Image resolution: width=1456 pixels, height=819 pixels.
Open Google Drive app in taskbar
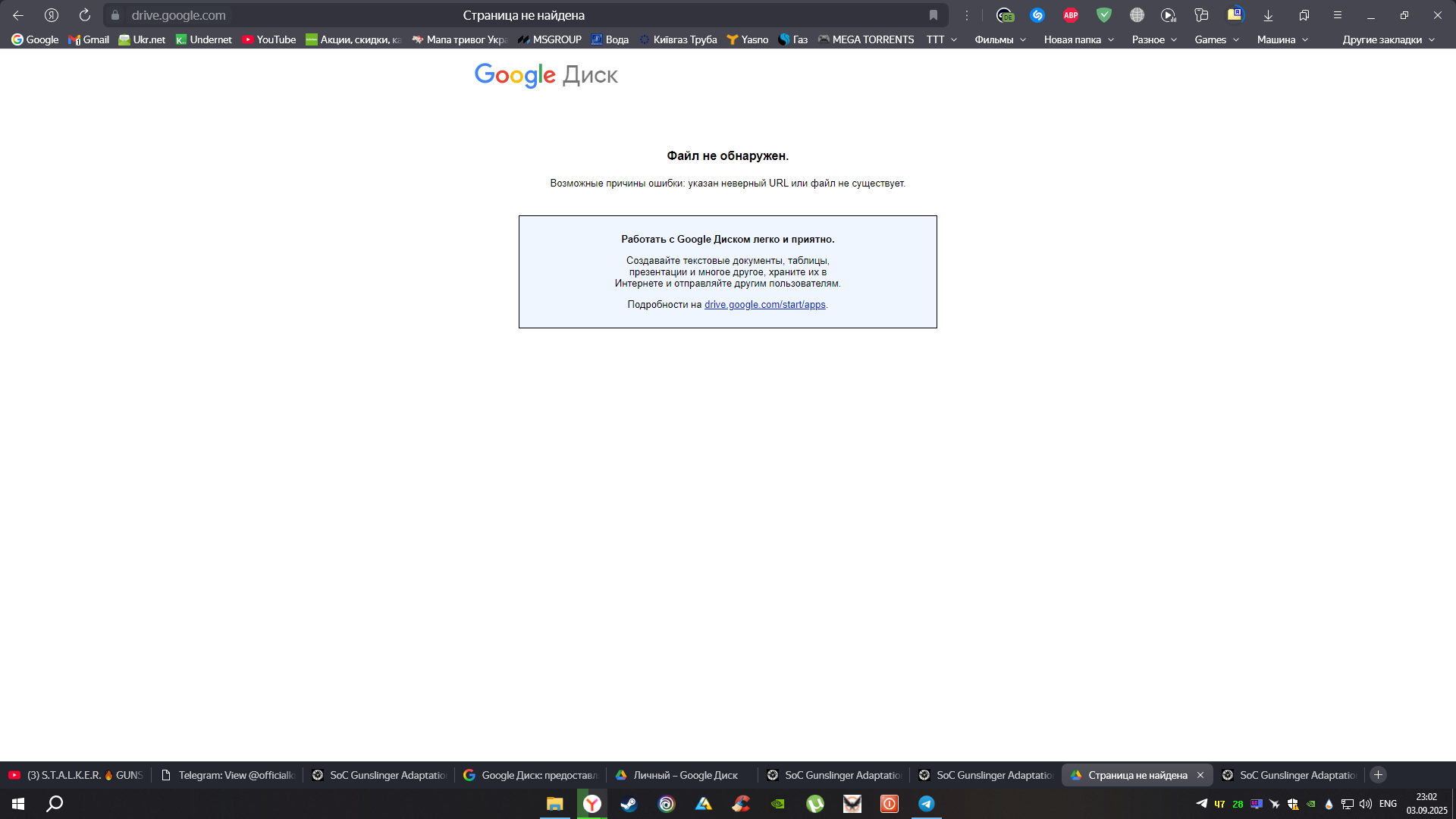pos(704,804)
